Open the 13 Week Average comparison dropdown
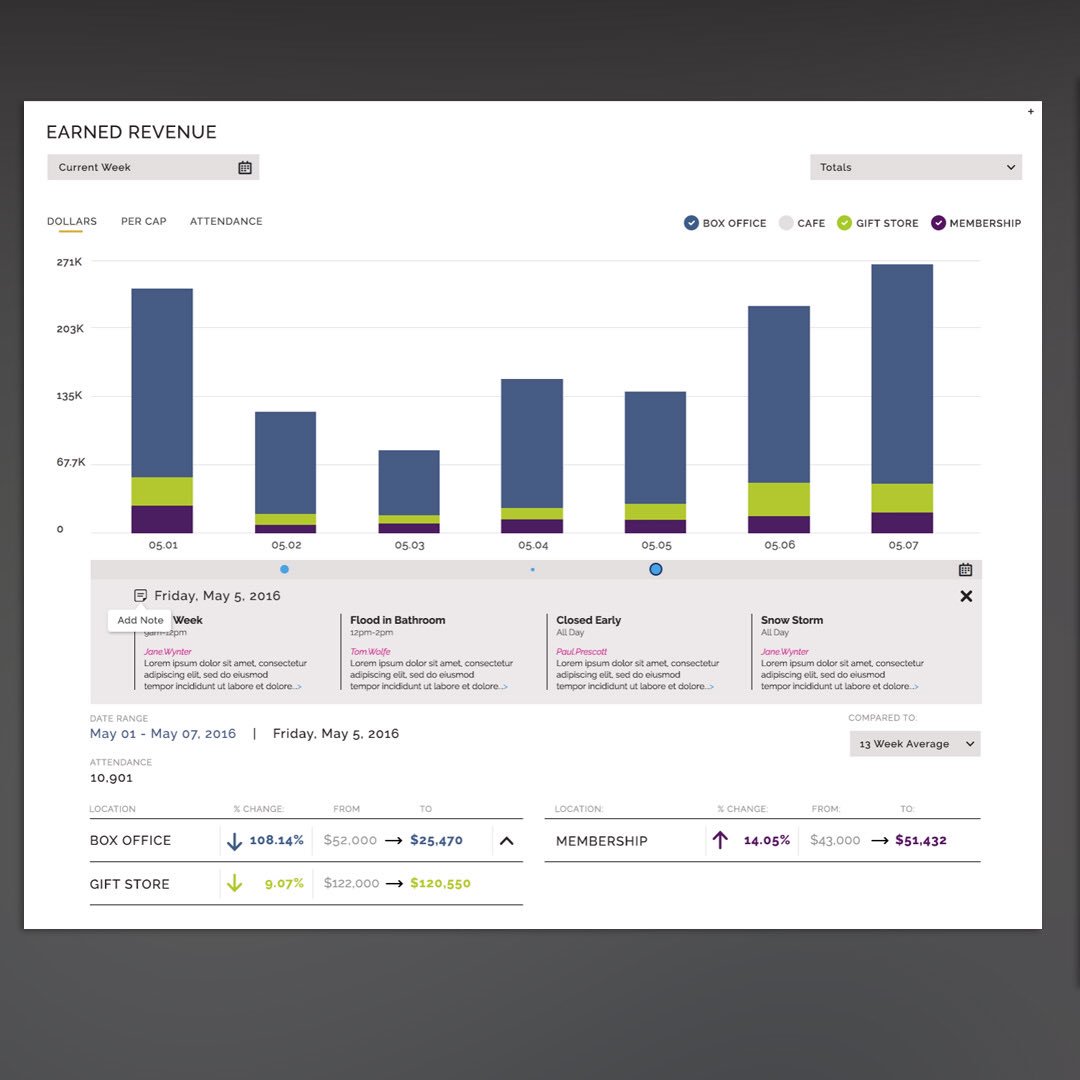 (x=914, y=743)
